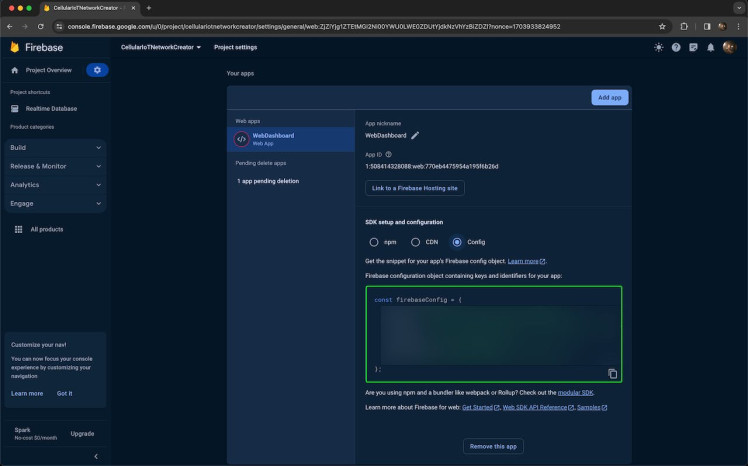Click the project settings gear icon
748x466 pixels.
97,70
